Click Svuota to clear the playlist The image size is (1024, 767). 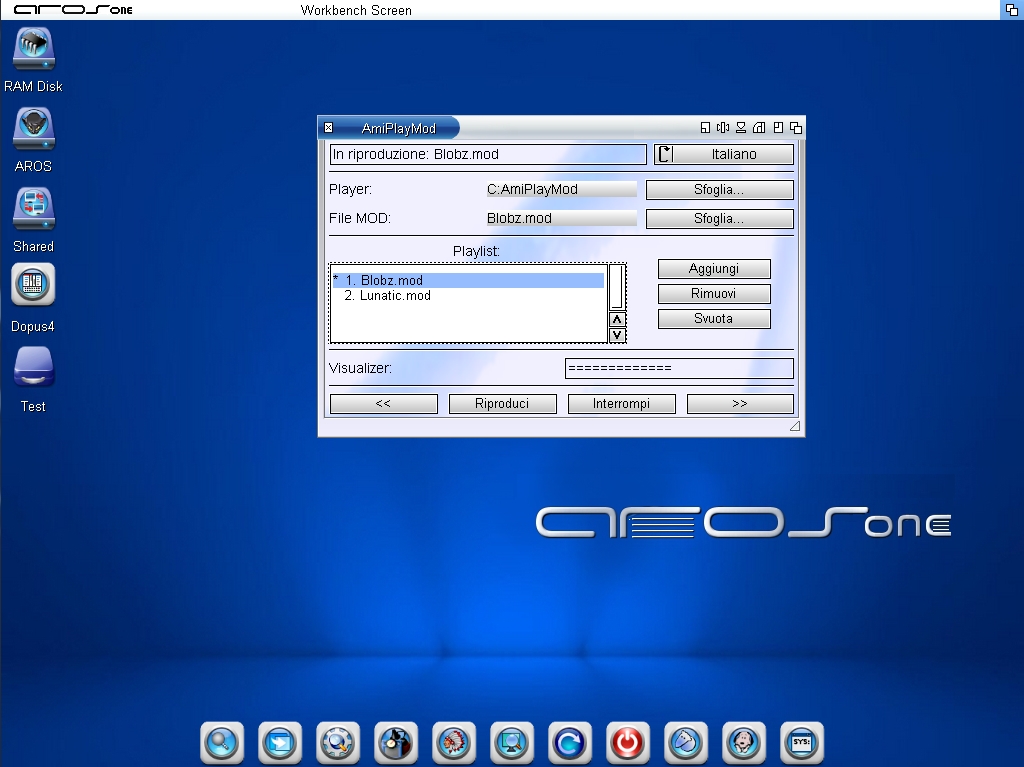(714, 318)
